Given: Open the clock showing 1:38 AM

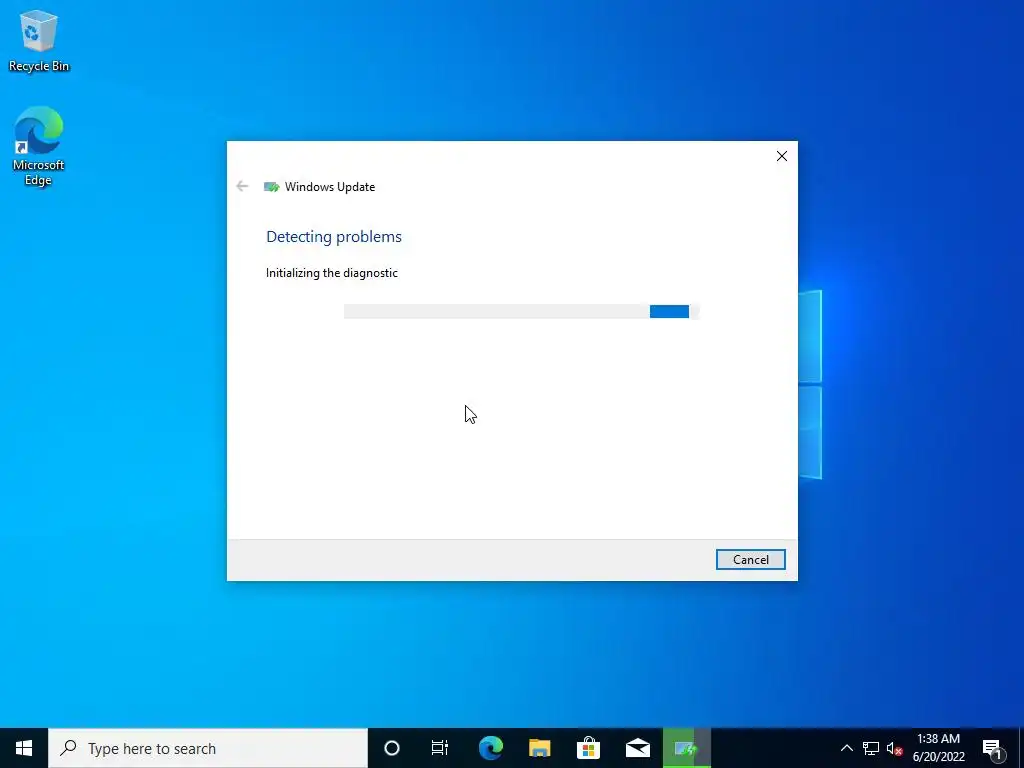Looking at the screenshot, I should click(938, 748).
